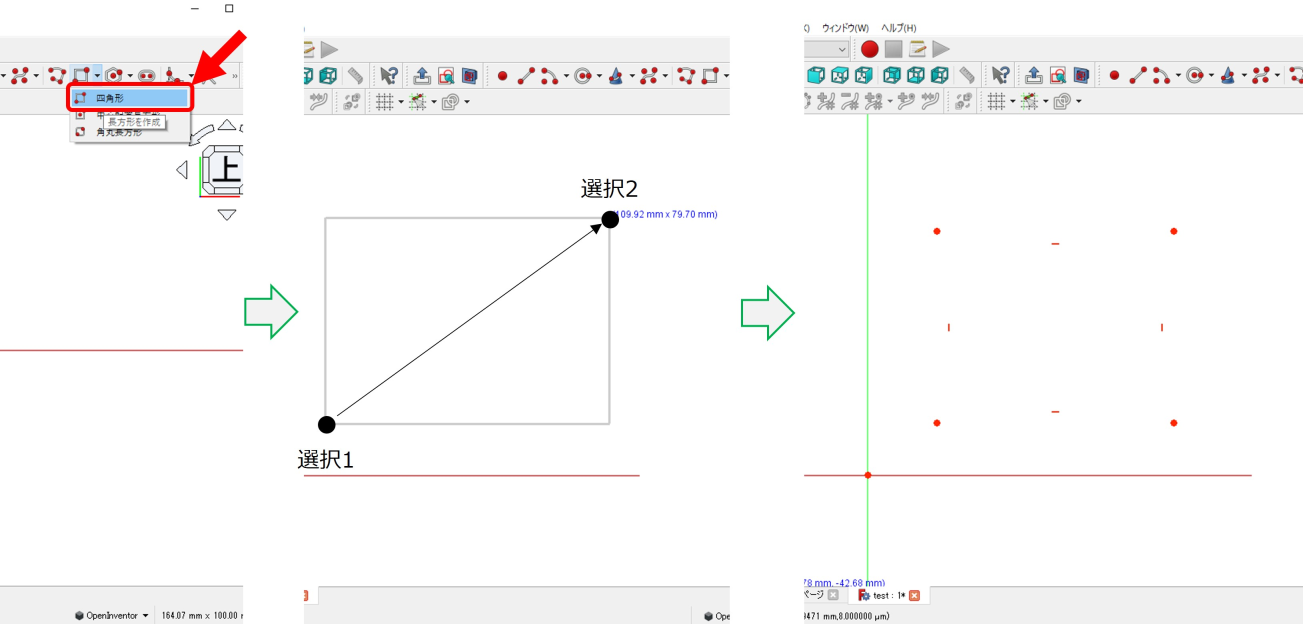Toggle the snap icon in the right window
The height and width of the screenshot is (624, 1303).
[1028, 101]
